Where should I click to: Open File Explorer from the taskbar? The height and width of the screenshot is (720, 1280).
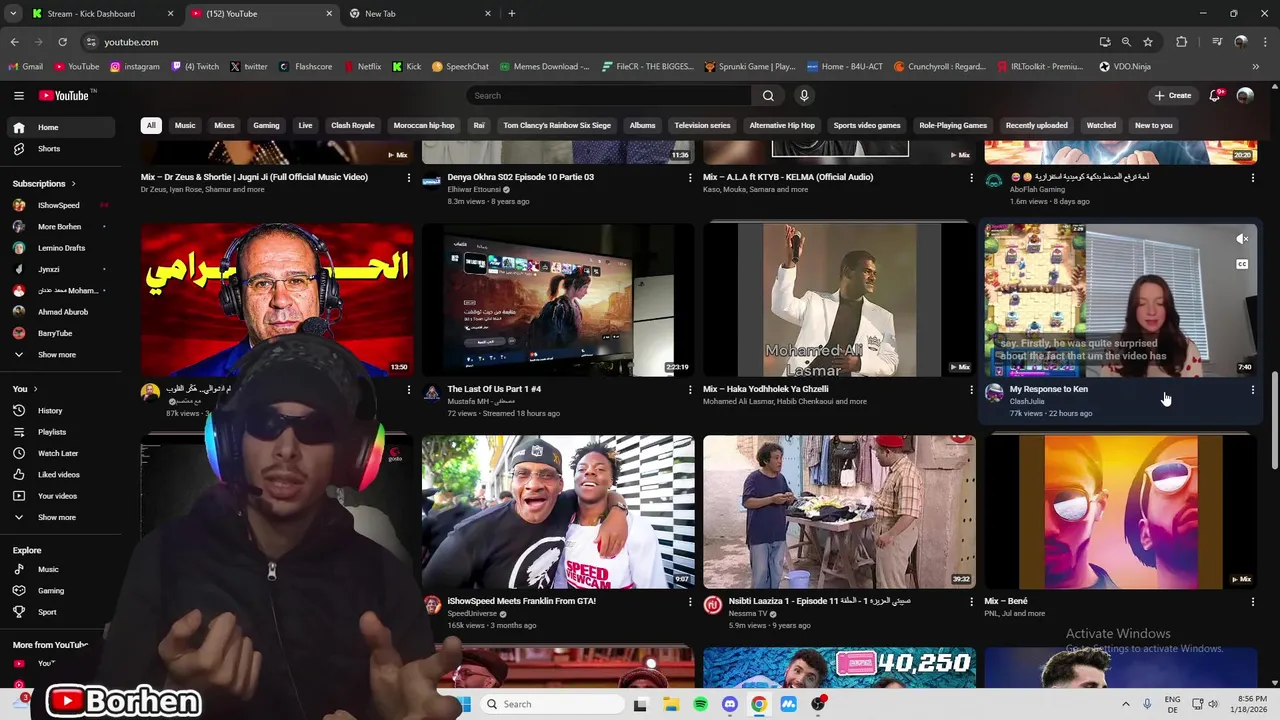tap(671, 704)
